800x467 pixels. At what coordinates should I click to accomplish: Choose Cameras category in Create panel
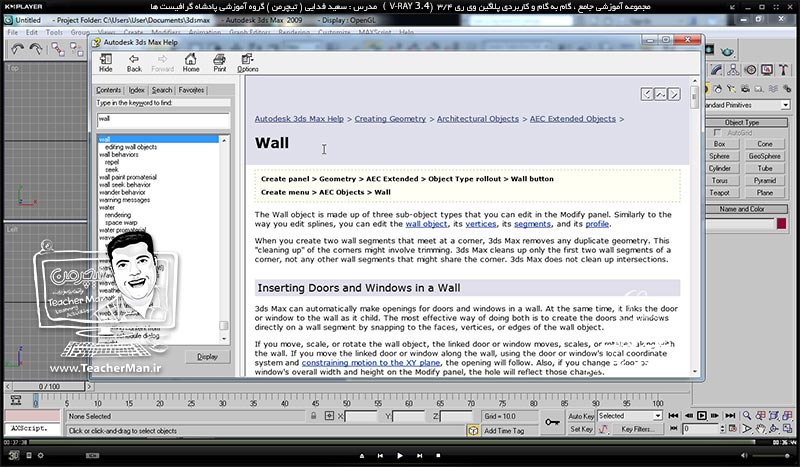[745, 89]
